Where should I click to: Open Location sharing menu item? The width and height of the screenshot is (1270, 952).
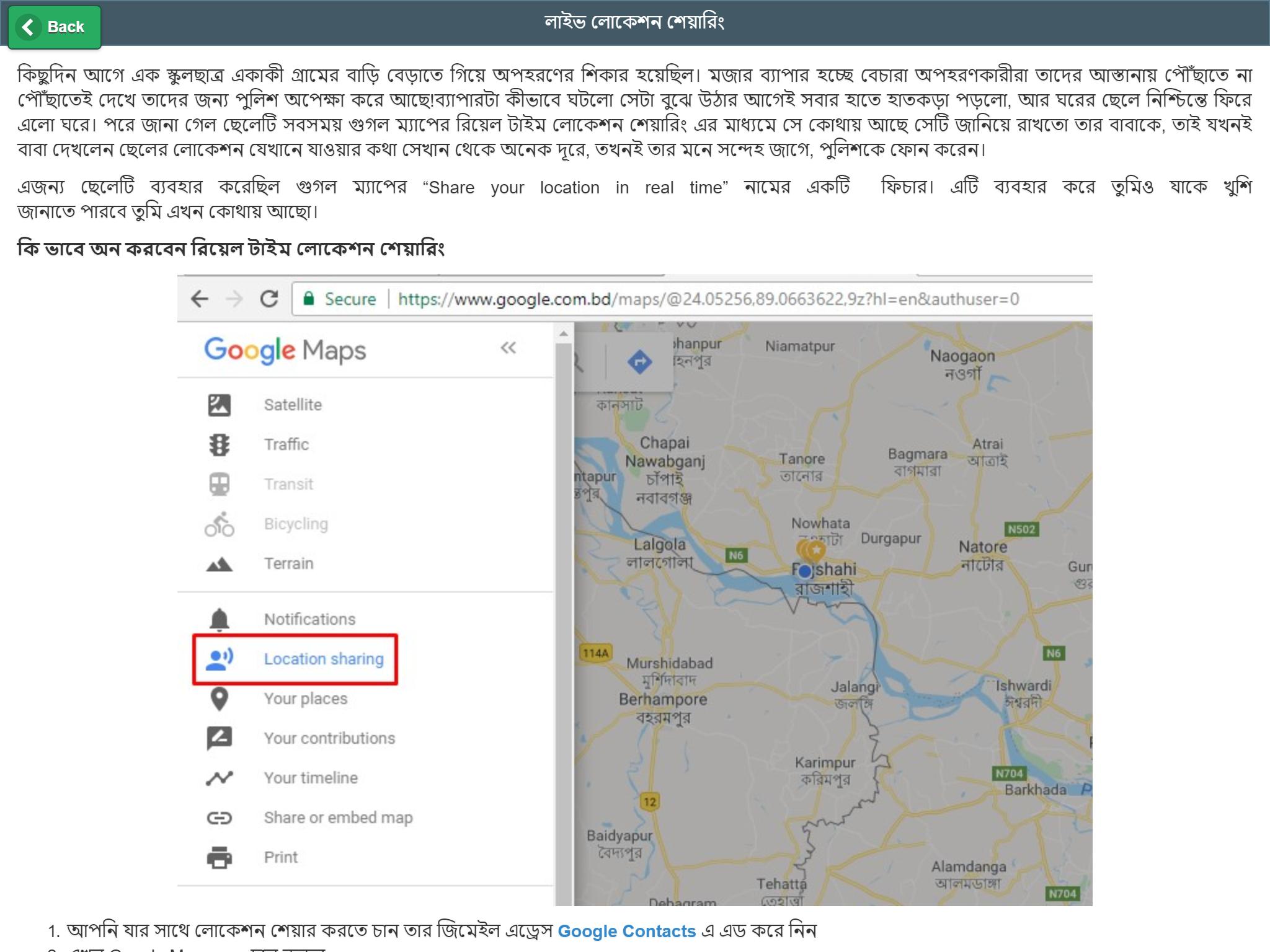(295, 659)
